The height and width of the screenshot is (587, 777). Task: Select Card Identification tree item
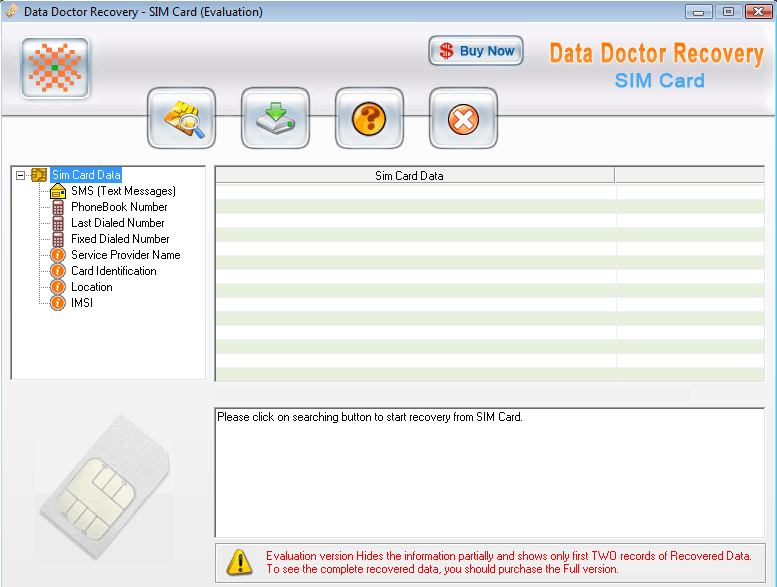pyautogui.click(x=113, y=271)
